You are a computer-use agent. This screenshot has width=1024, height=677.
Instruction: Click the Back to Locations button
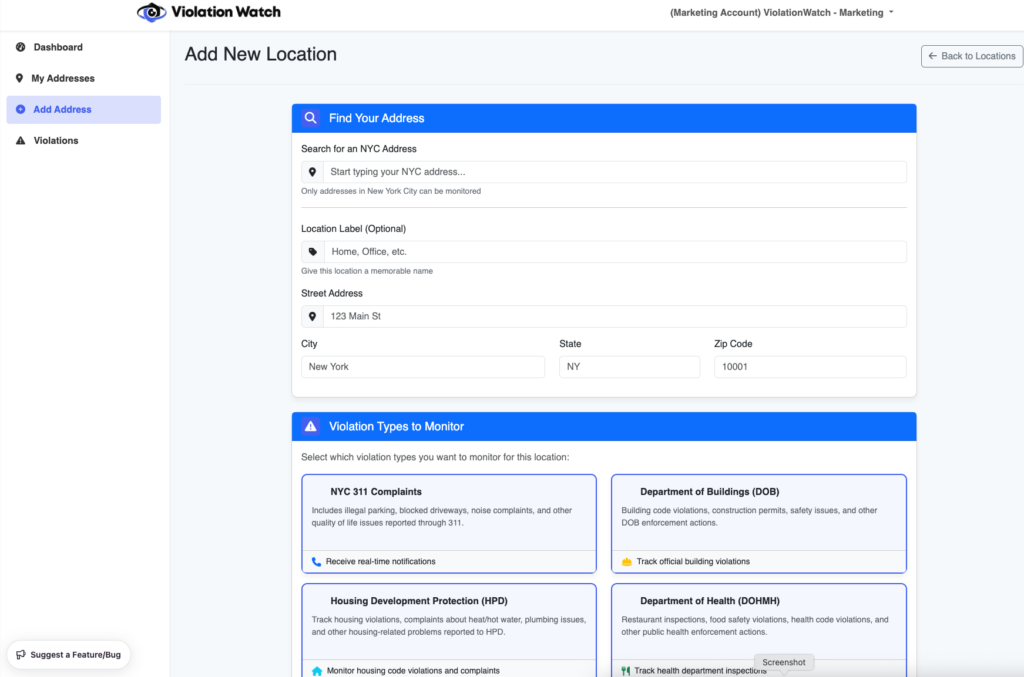(x=971, y=56)
